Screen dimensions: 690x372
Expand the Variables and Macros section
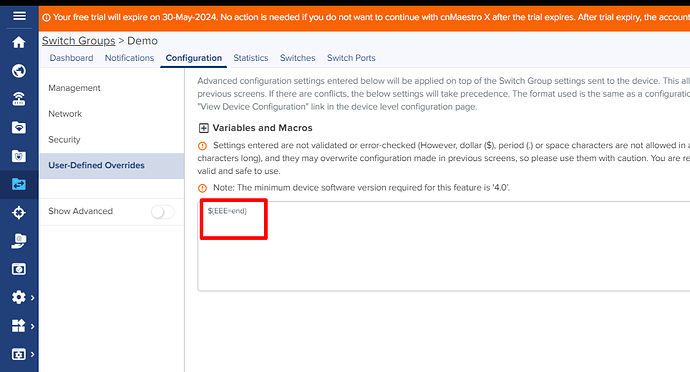point(203,128)
